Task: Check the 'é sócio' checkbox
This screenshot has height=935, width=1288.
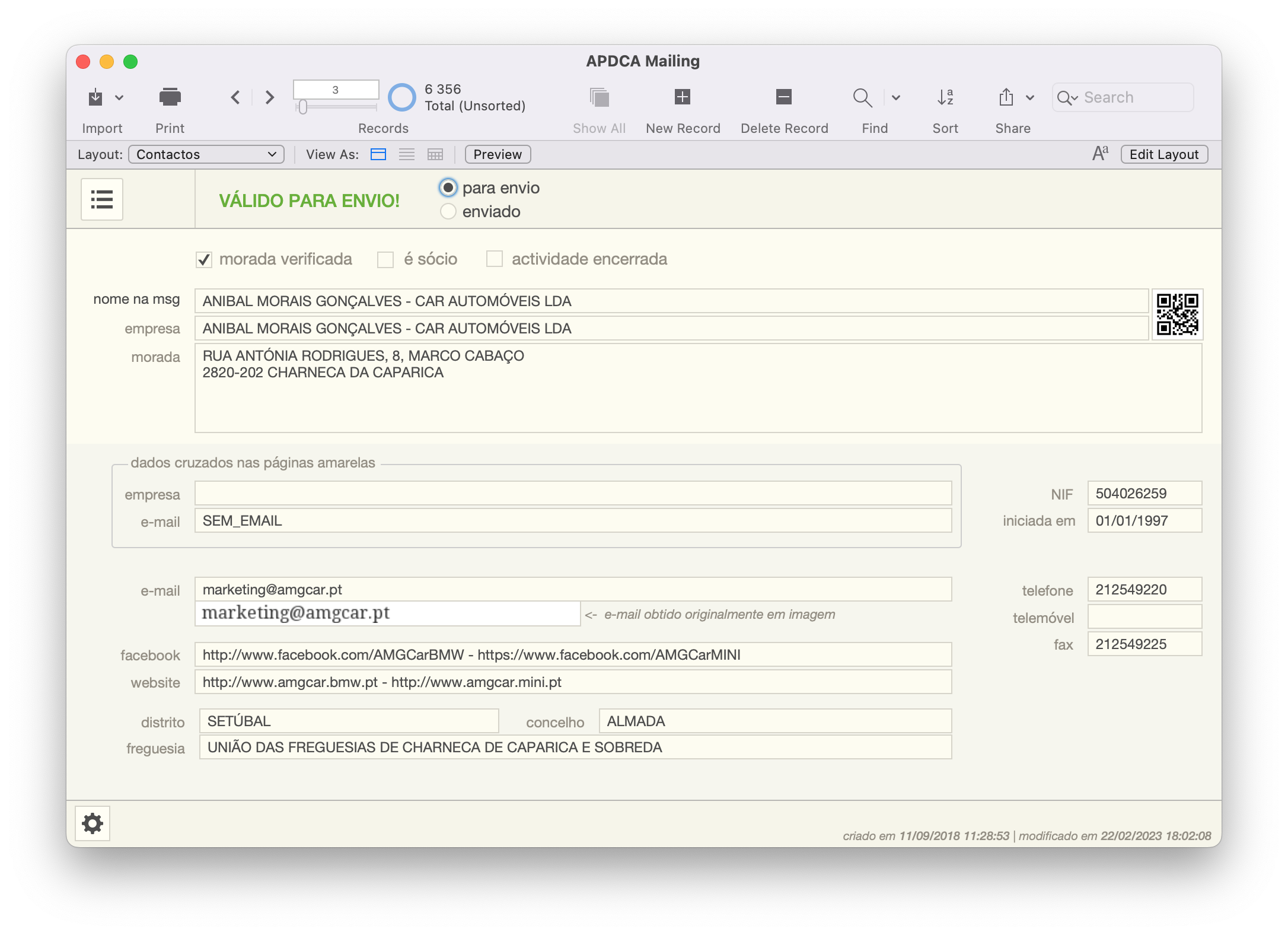Action: [x=385, y=260]
